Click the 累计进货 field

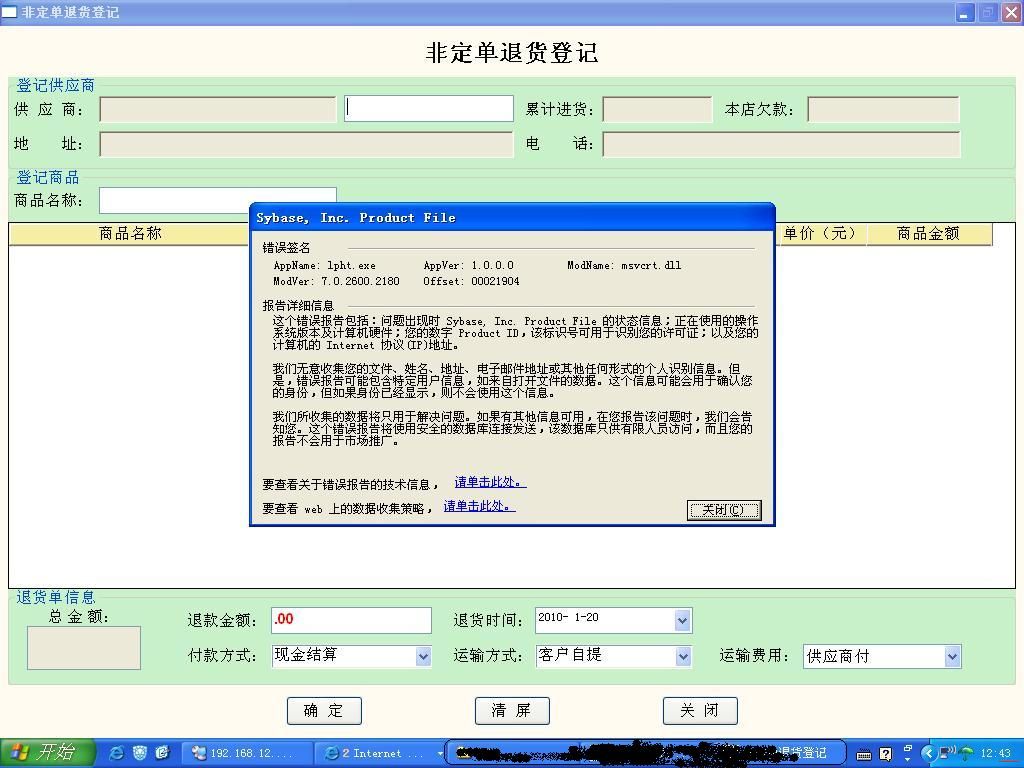tap(657, 109)
